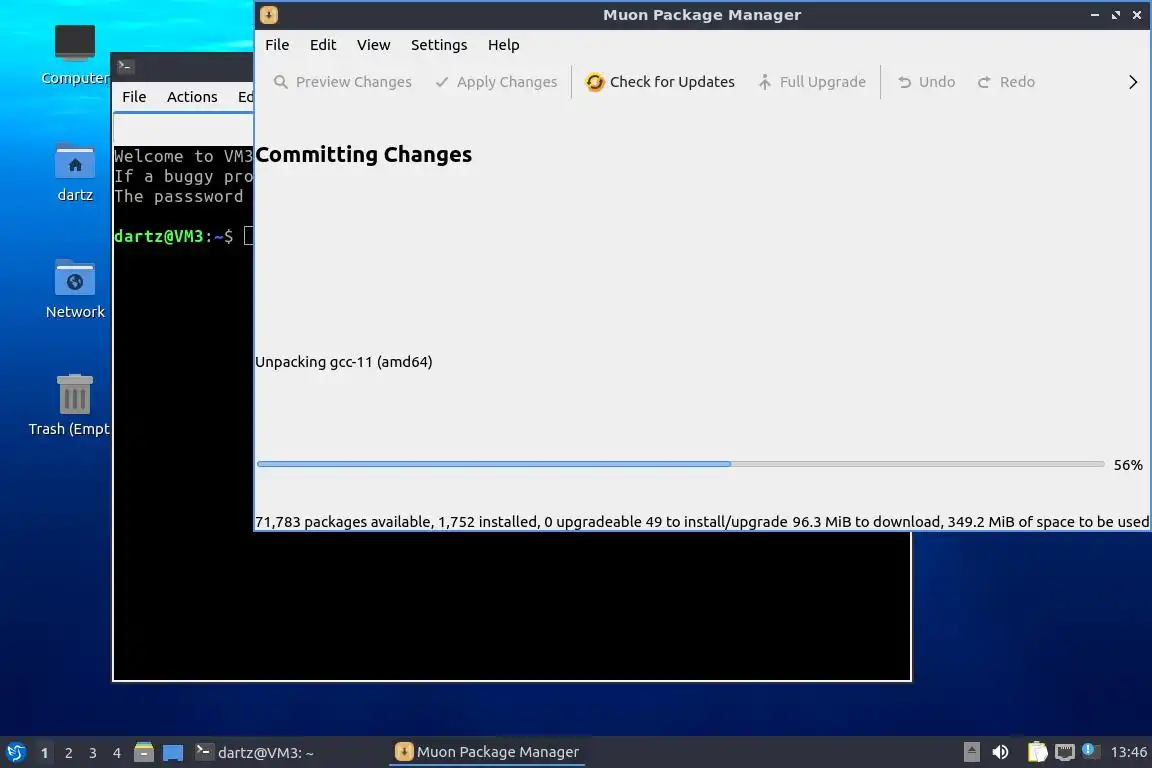Image resolution: width=1152 pixels, height=768 pixels.
Task: Click the commit progress bar
Action: coord(680,464)
